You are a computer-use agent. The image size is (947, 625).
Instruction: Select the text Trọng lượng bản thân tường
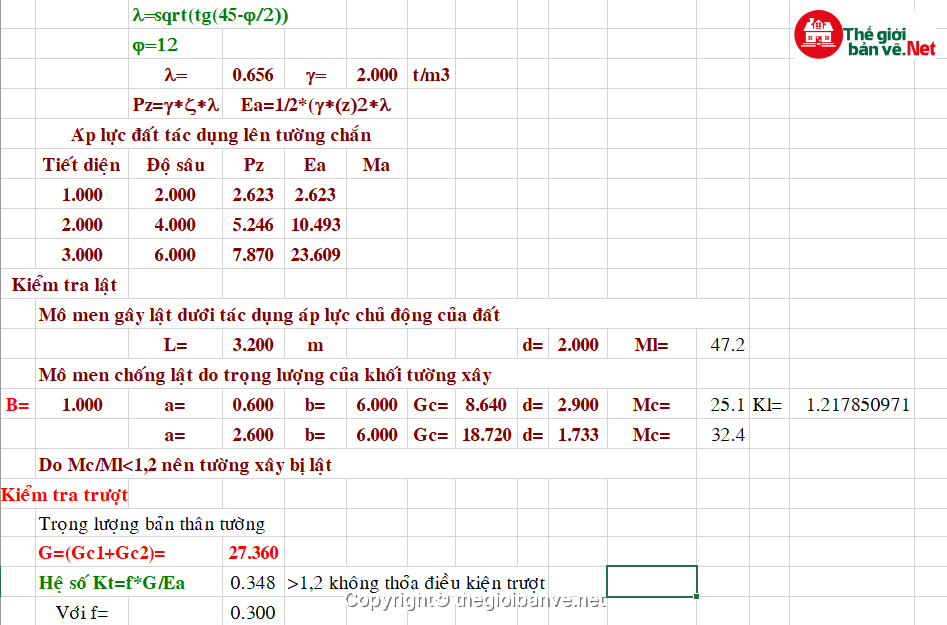click(152, 524)
